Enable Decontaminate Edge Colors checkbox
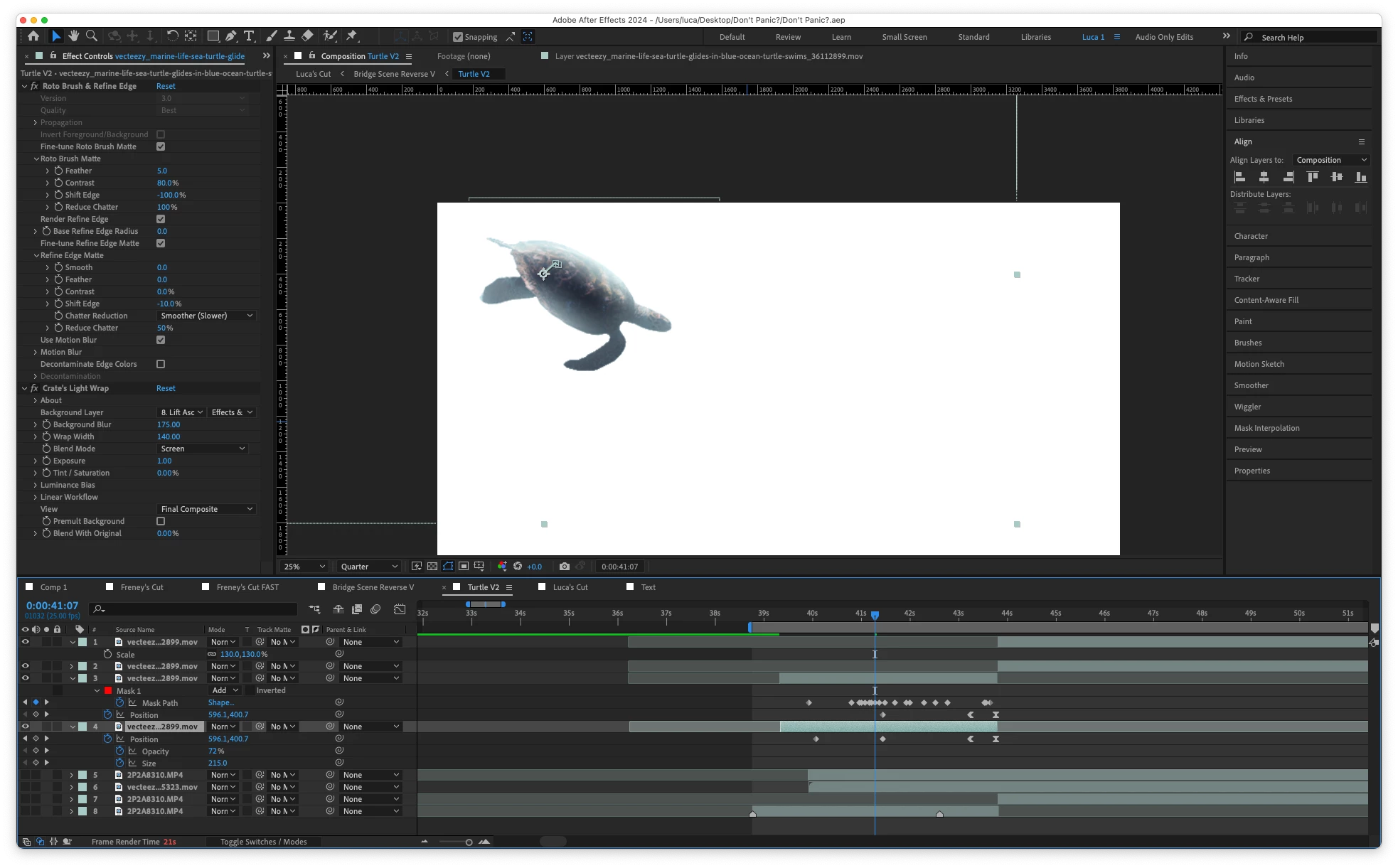Screen dimensions: 1398x868 (x=161, y=364)
